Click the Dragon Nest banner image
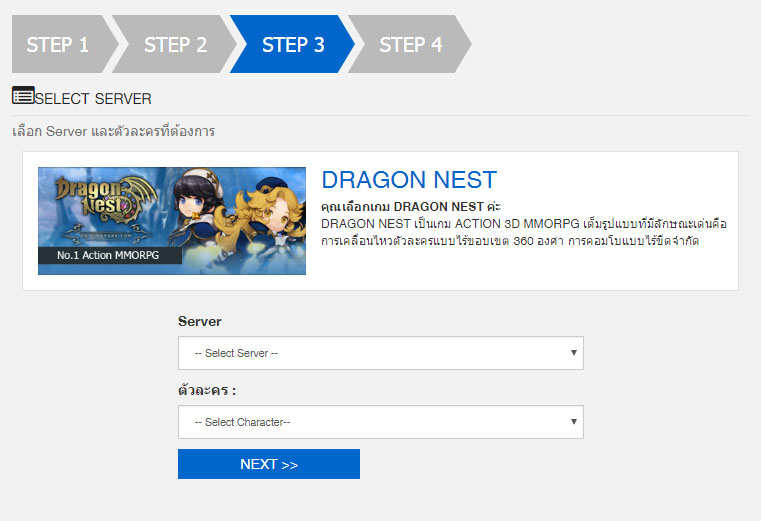Image resolution: width=761 pixels, height=521 pixels. 172,221
